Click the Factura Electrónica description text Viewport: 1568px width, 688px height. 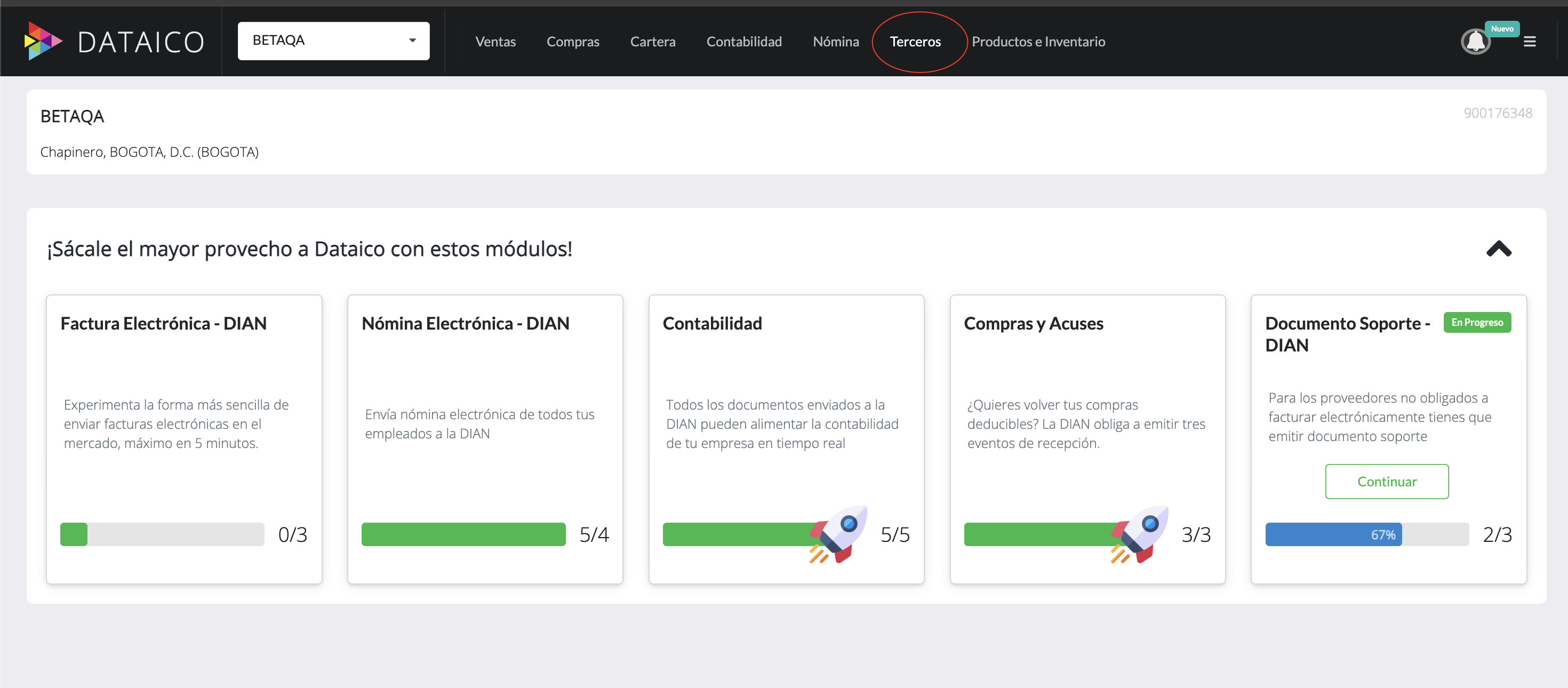(x=177, y=424)
